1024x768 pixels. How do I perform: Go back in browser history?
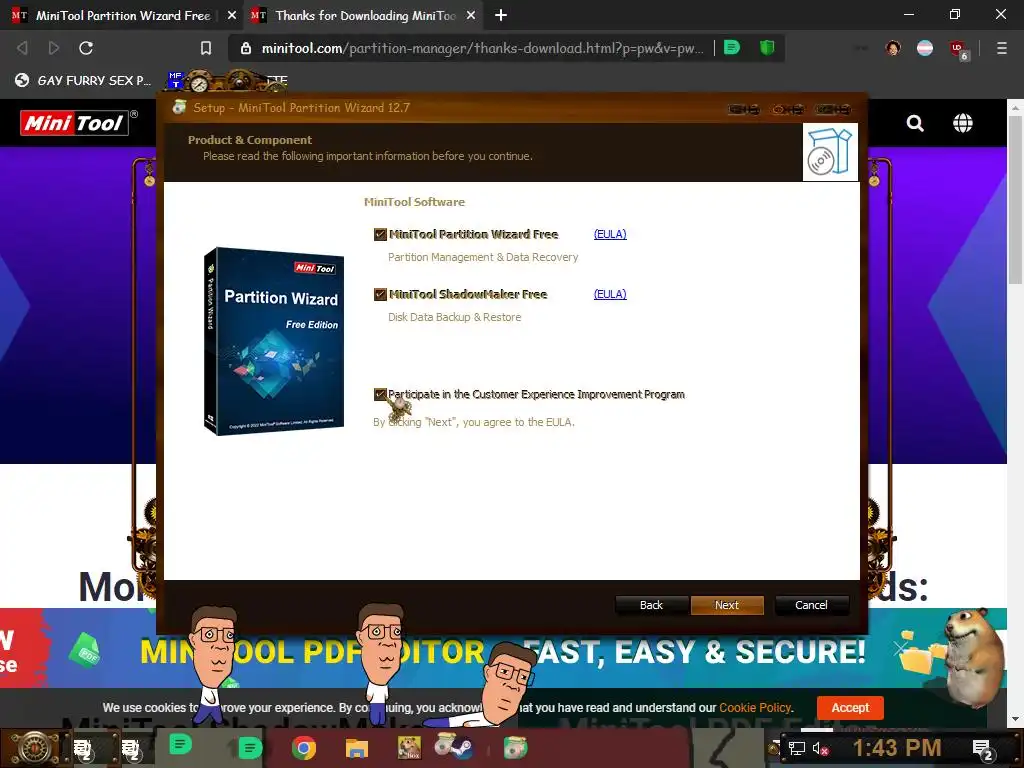(x=22, y=48)
